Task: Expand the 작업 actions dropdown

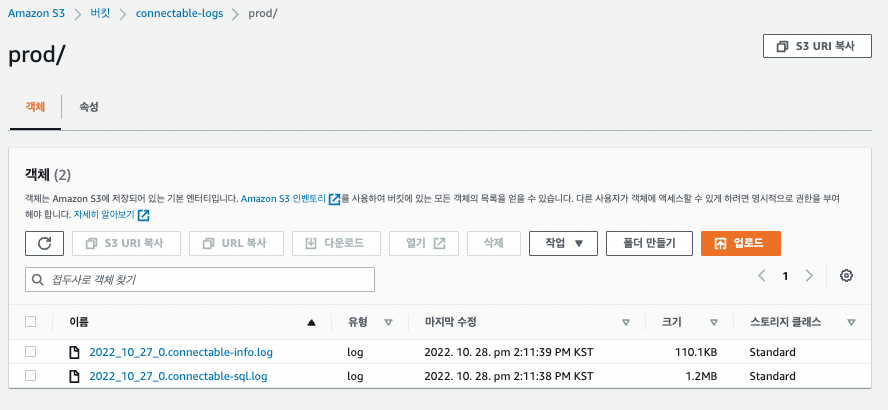Action: 563,243
